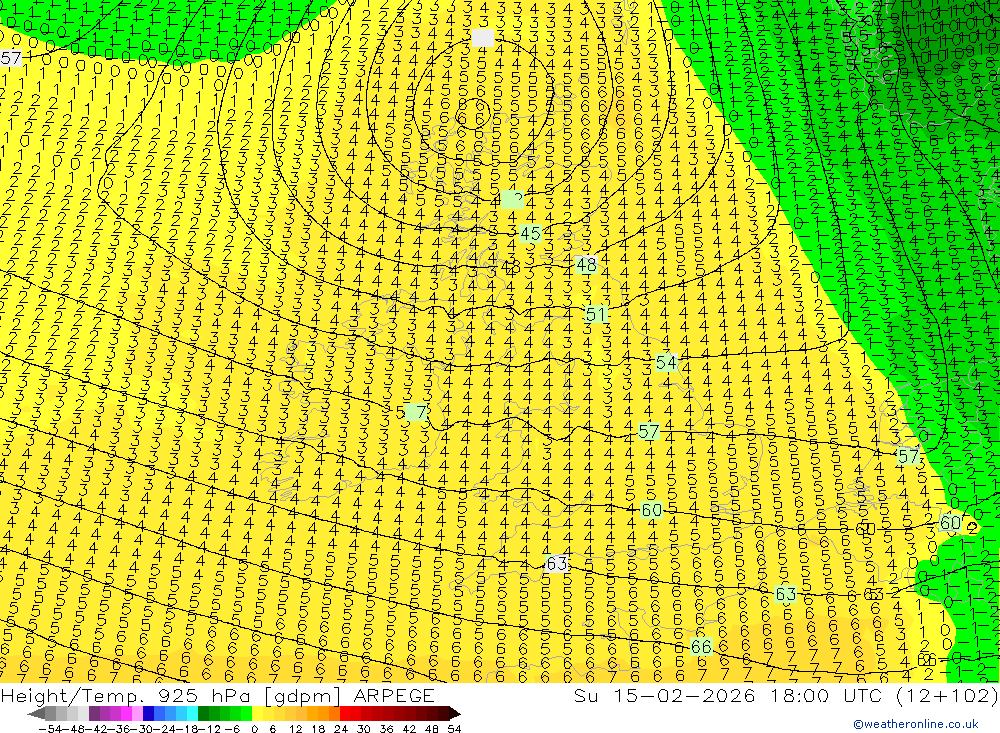The image size is (1000, 733).
Task: Click the legend value label 30
Action: click(364, 729)
